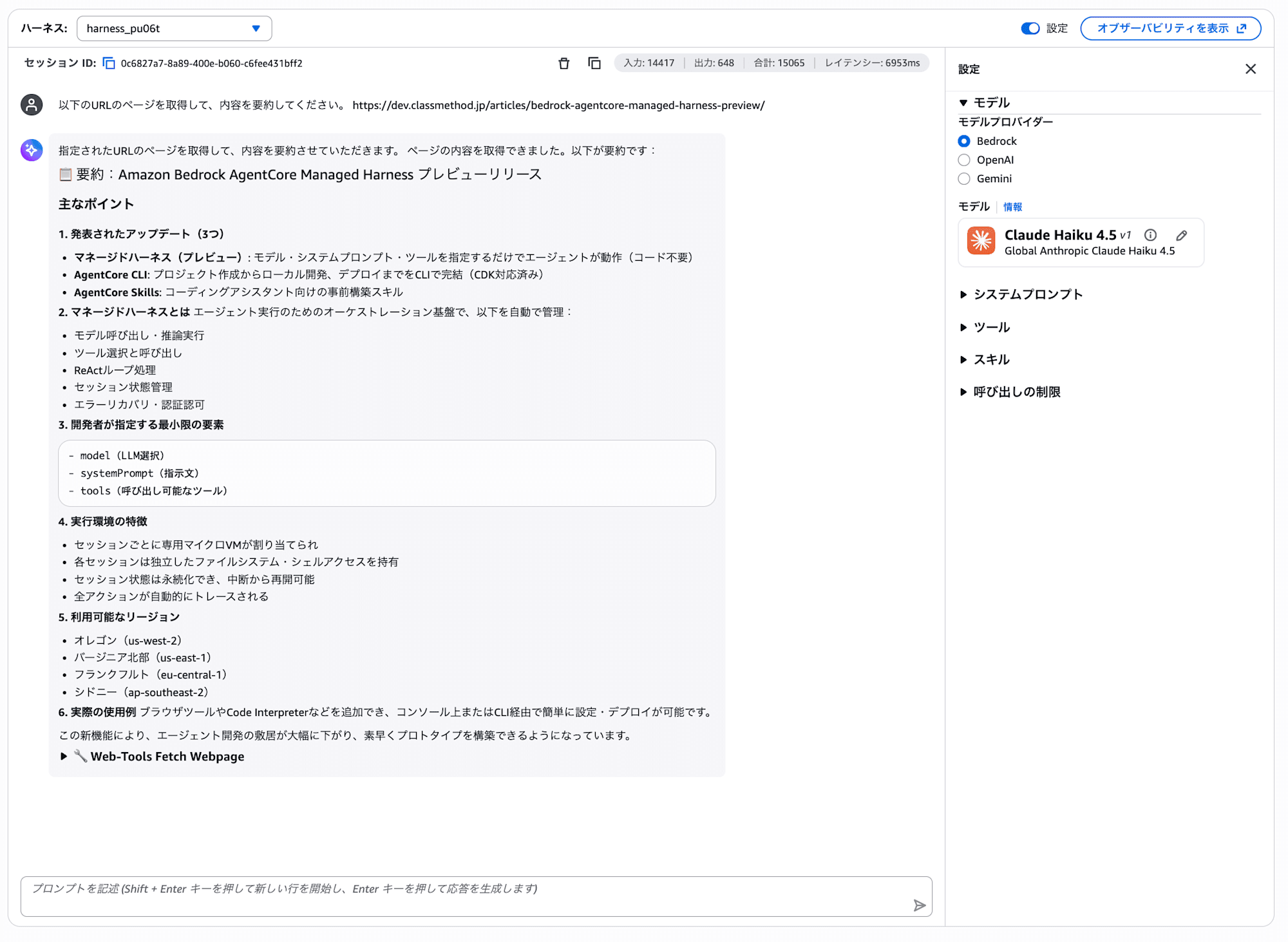Collapse the モデル section

tap(984, 102)
